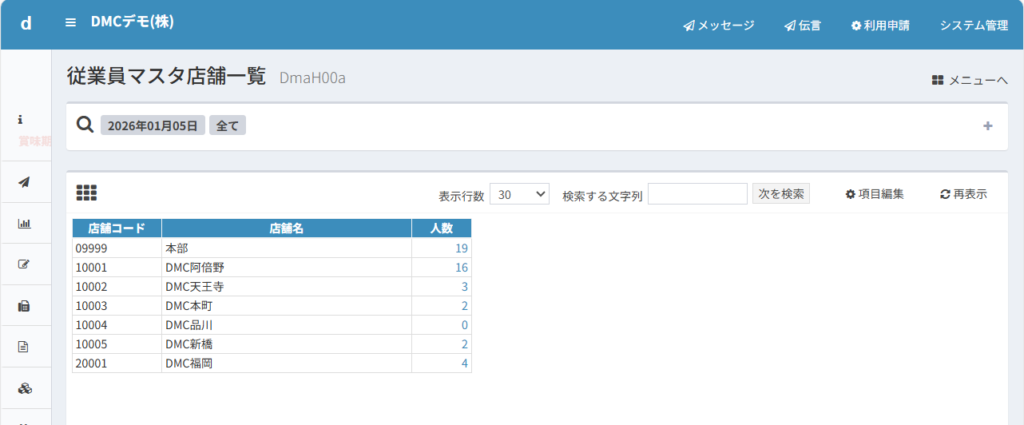Click the hamburger menu icon
Viewport: 1024px width, 425px height.
(70, 23)
